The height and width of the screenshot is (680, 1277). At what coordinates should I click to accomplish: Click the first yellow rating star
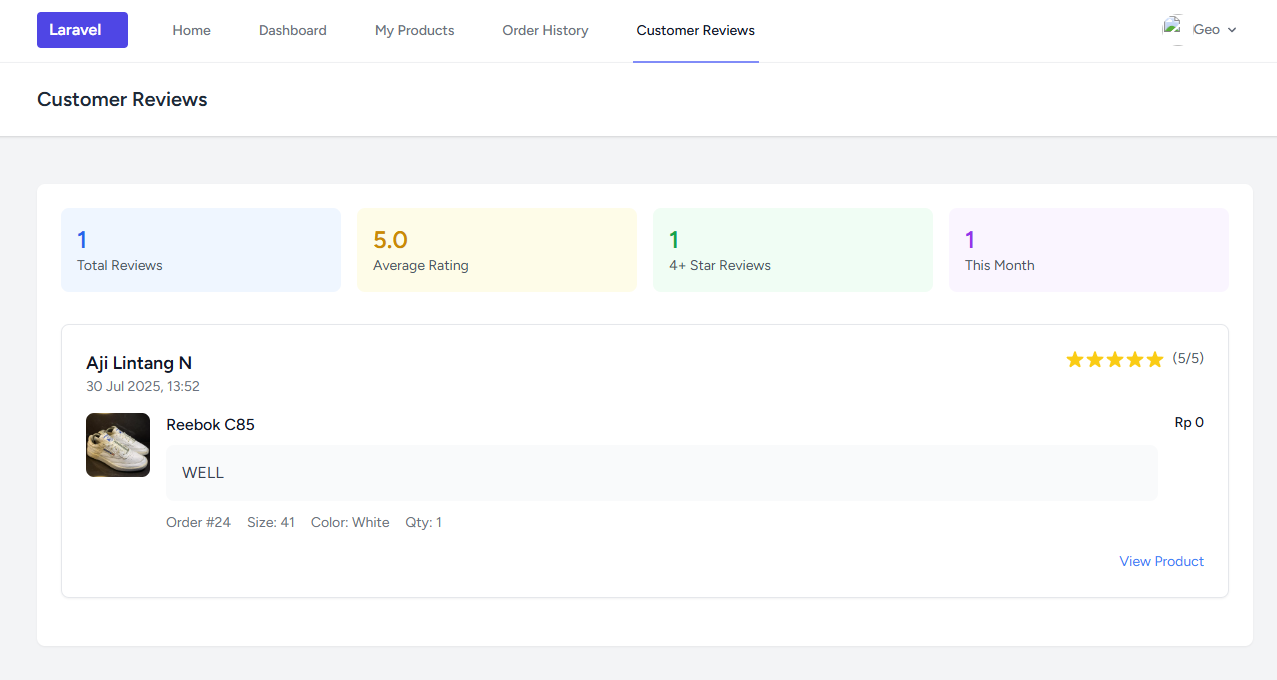pos(1075,359)
